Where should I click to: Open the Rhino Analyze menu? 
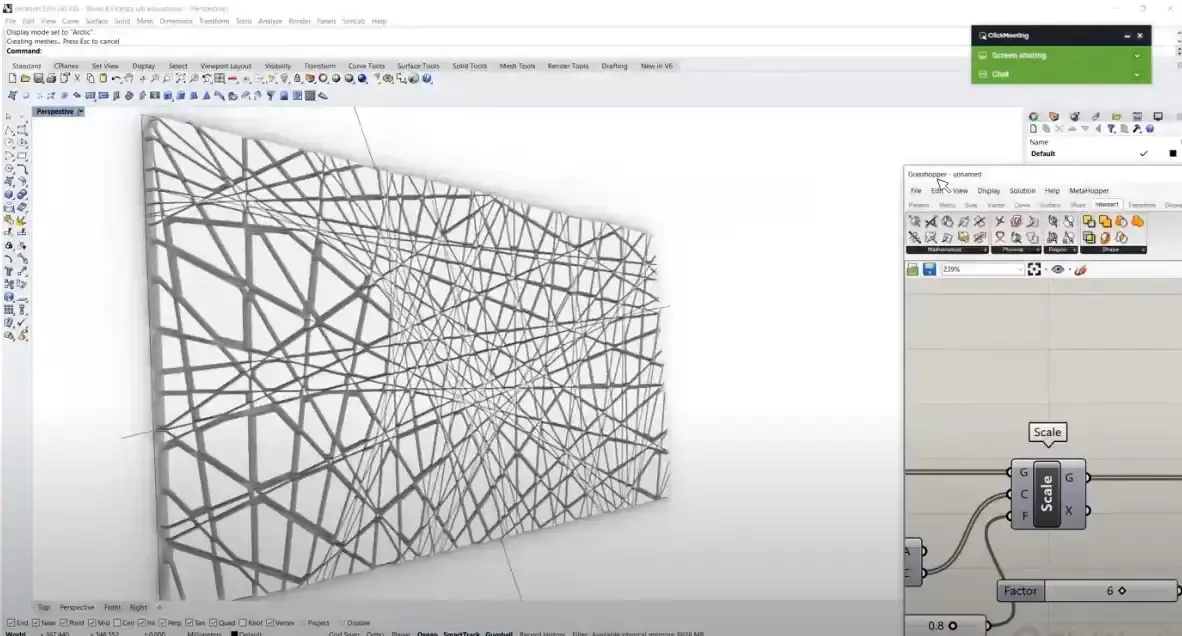click(x=270, y=21)
